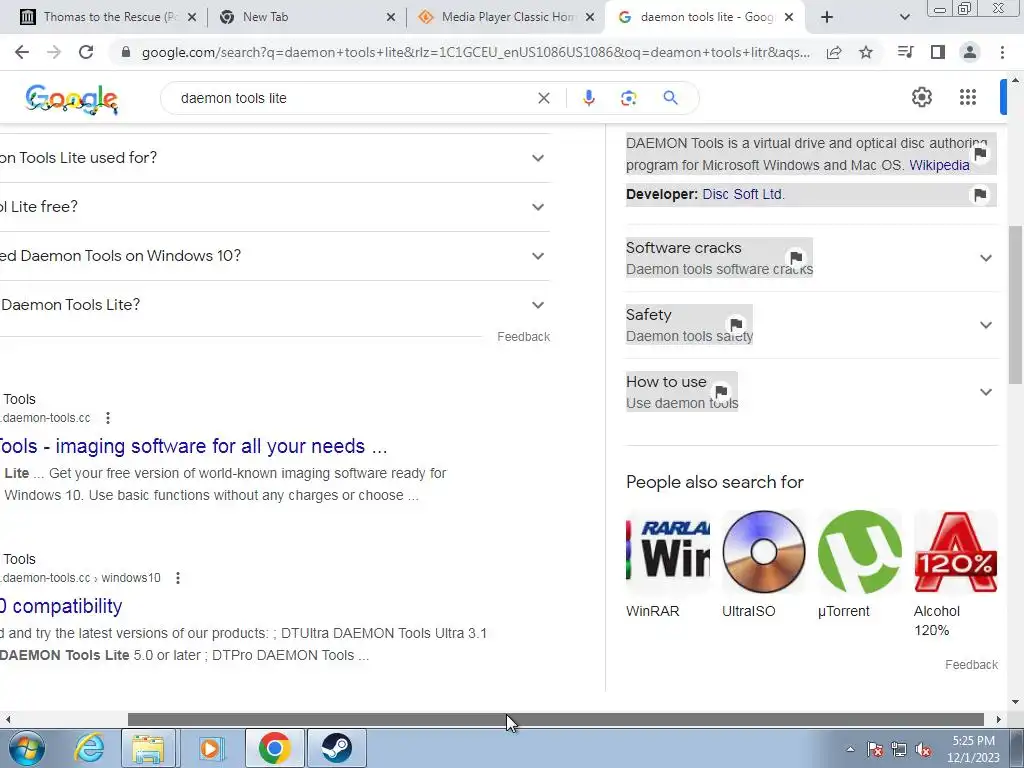Open the Wikipedia link
Screen dimensions: 1024x768
pyautogui.click(x=939, y=165)
